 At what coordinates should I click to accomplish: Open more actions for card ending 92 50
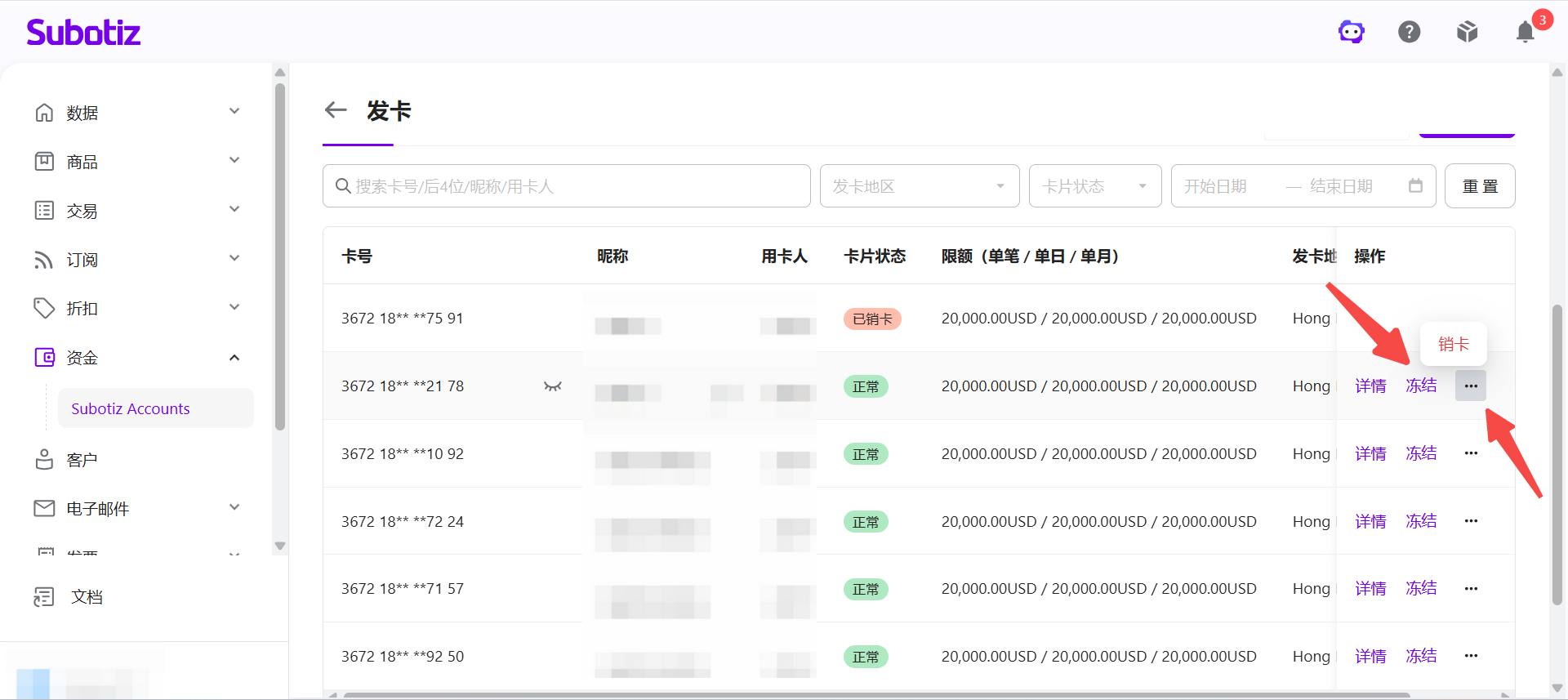(x=1471, y=656)
